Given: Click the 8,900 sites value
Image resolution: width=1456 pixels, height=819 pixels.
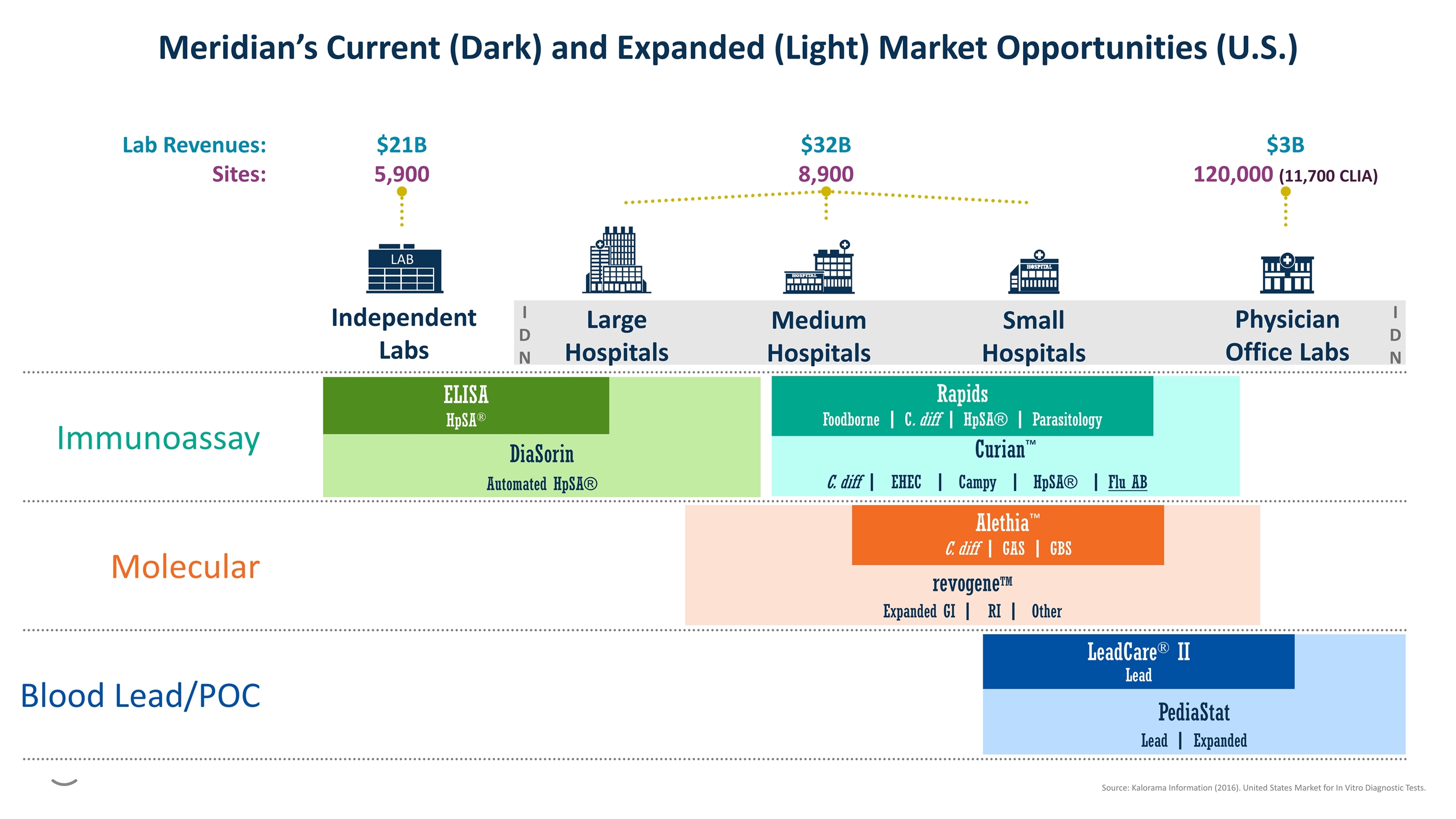Looking at the screenshot, I should click(826, 174).
